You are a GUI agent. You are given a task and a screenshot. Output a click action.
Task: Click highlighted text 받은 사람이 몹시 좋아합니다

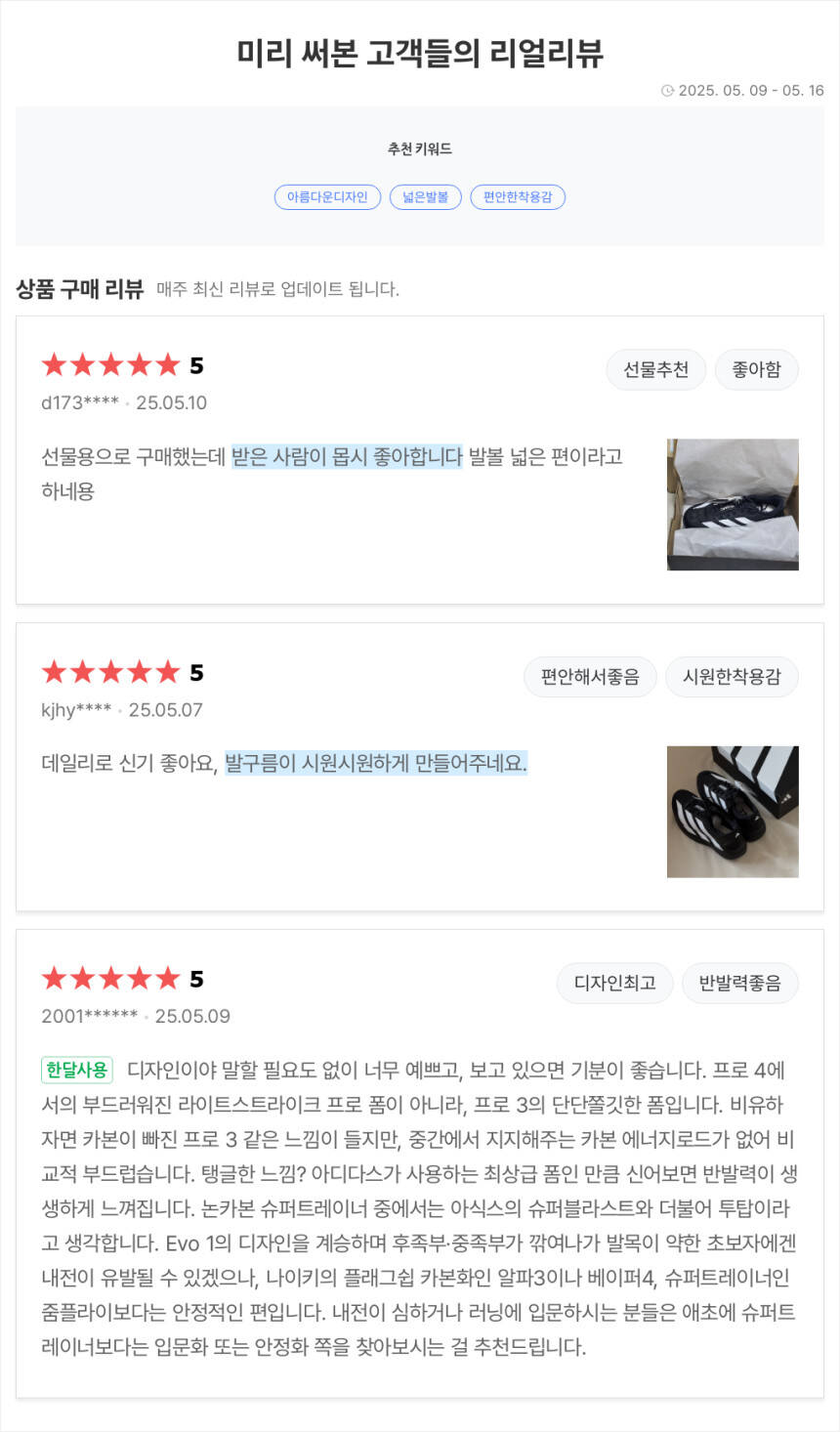347,457
